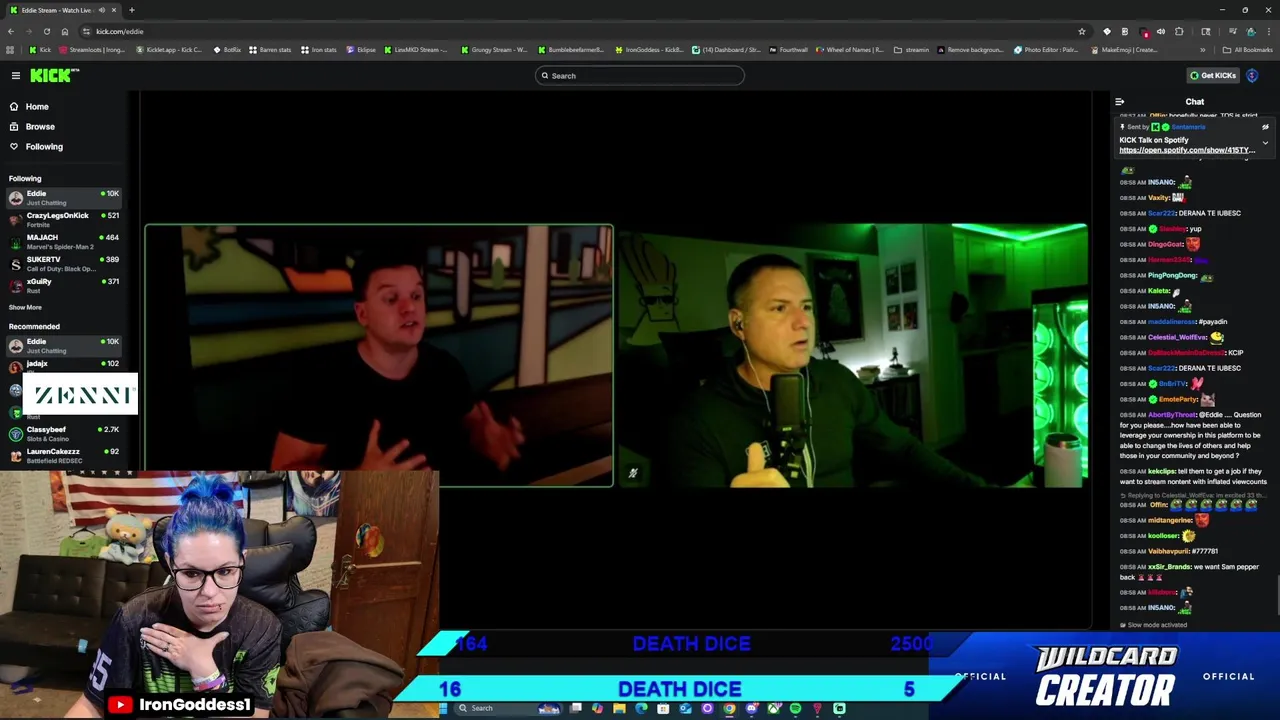The image size is (1280, 720).
Task: Open the Iron stats bookmark
Action: click(318, 50)
